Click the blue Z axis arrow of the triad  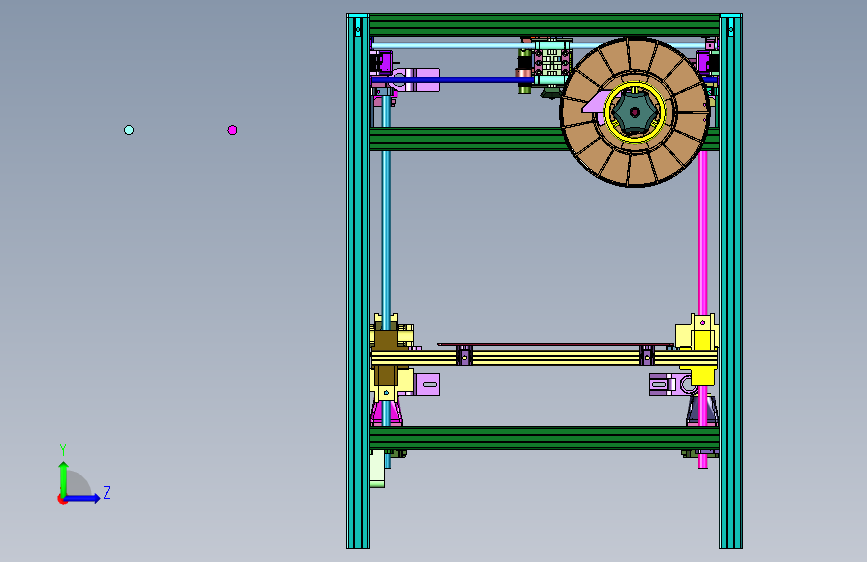(x=83, y=498)
